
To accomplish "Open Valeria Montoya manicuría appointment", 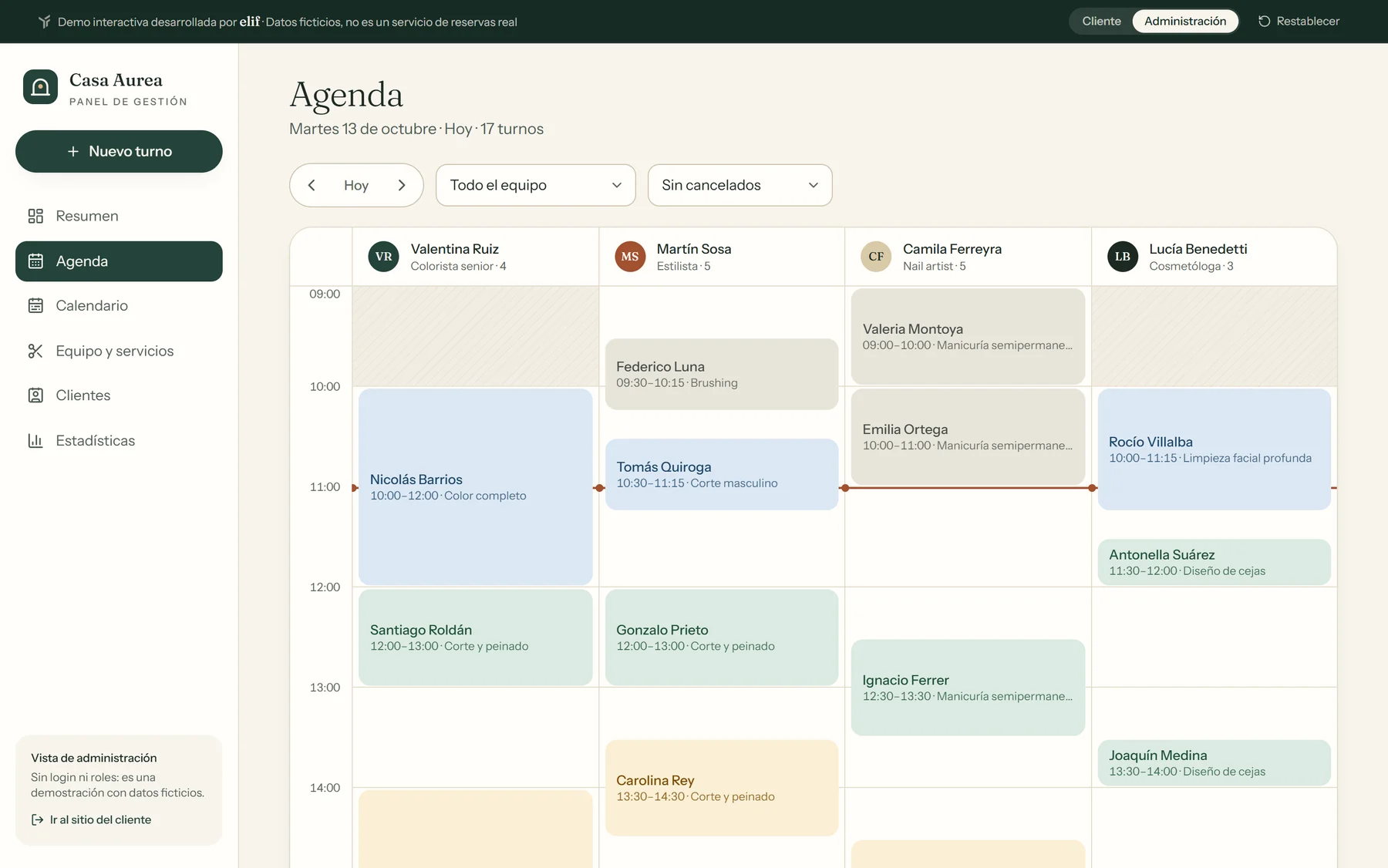I will click(x=969, y=337).
